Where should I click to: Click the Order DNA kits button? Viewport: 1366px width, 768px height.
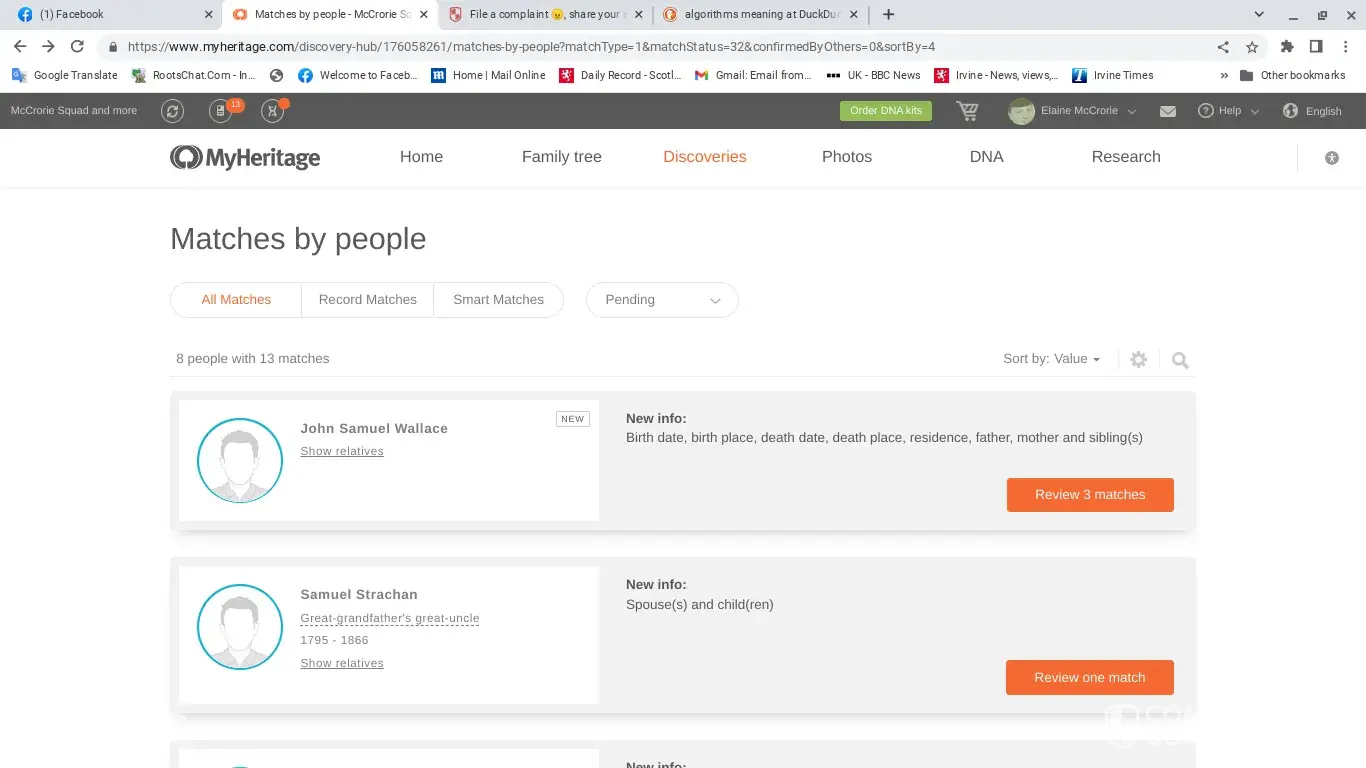tap(885, 111)
